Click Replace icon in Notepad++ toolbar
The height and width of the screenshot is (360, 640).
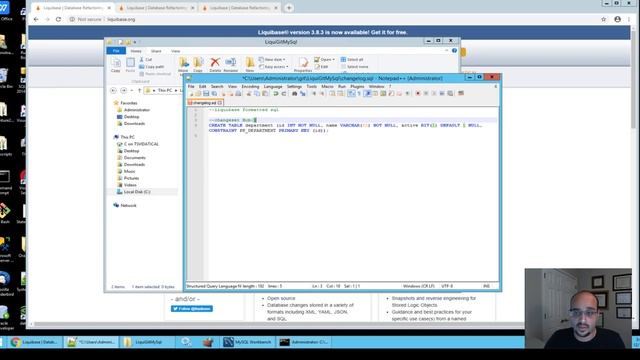303,93
